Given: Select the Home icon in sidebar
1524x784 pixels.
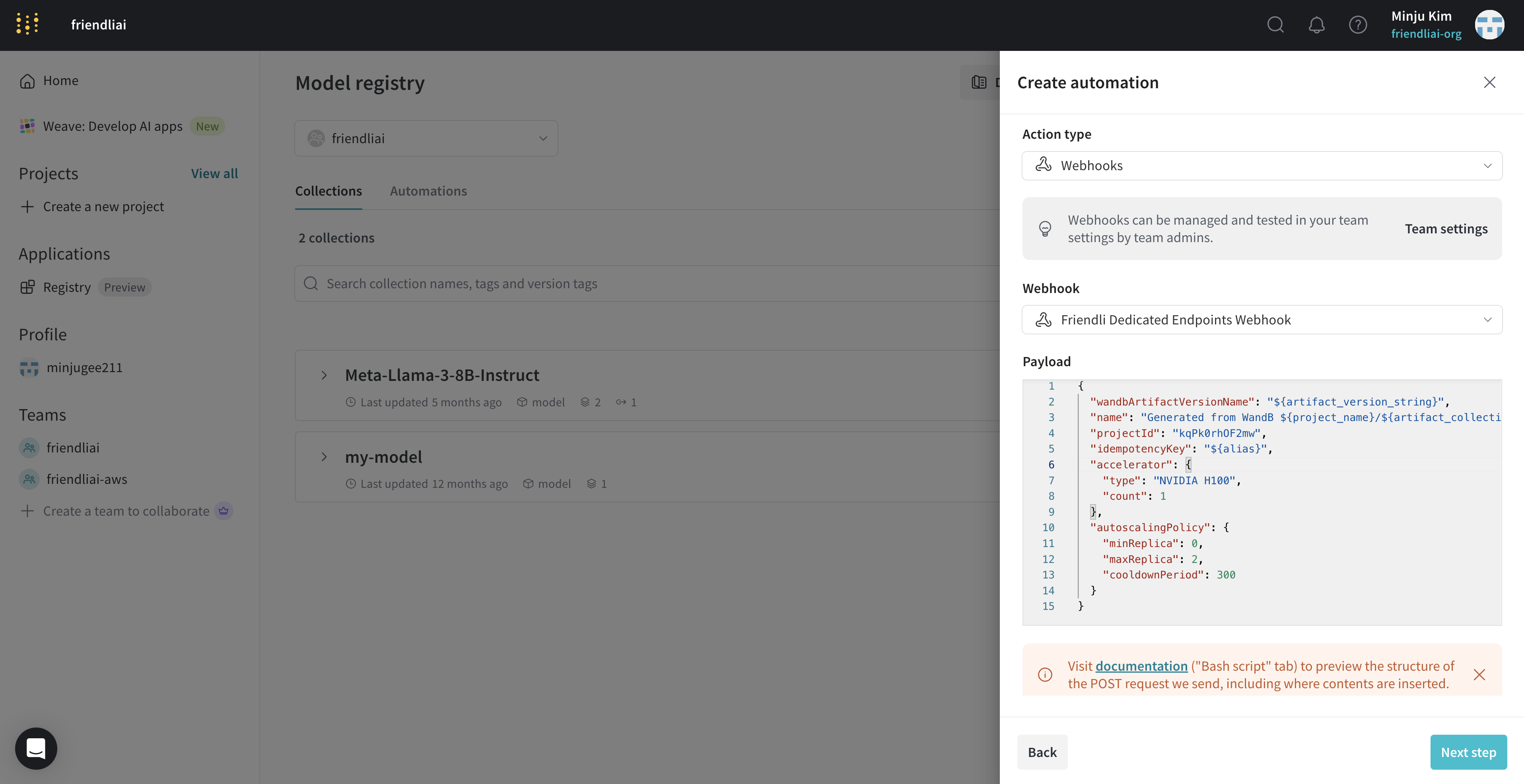Looking at the screenshot, I should pyautogui.click(x=27, y=80).
